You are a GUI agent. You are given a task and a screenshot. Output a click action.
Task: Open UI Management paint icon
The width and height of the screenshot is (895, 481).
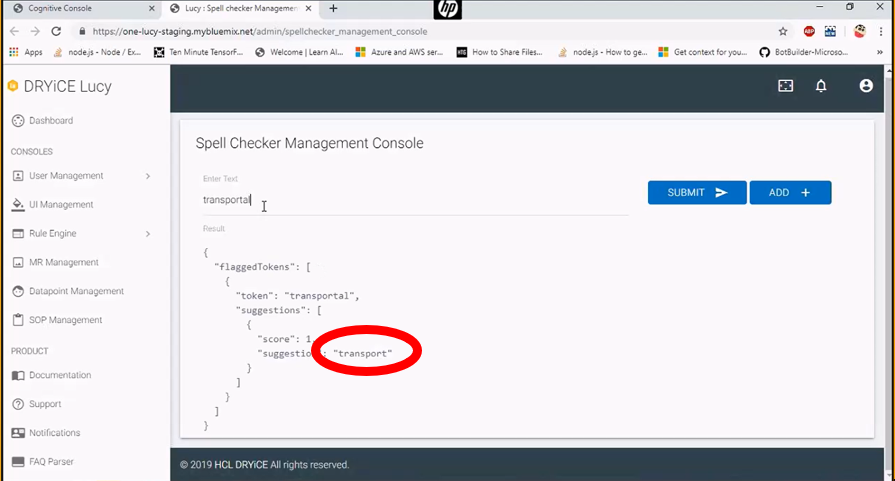18,204
